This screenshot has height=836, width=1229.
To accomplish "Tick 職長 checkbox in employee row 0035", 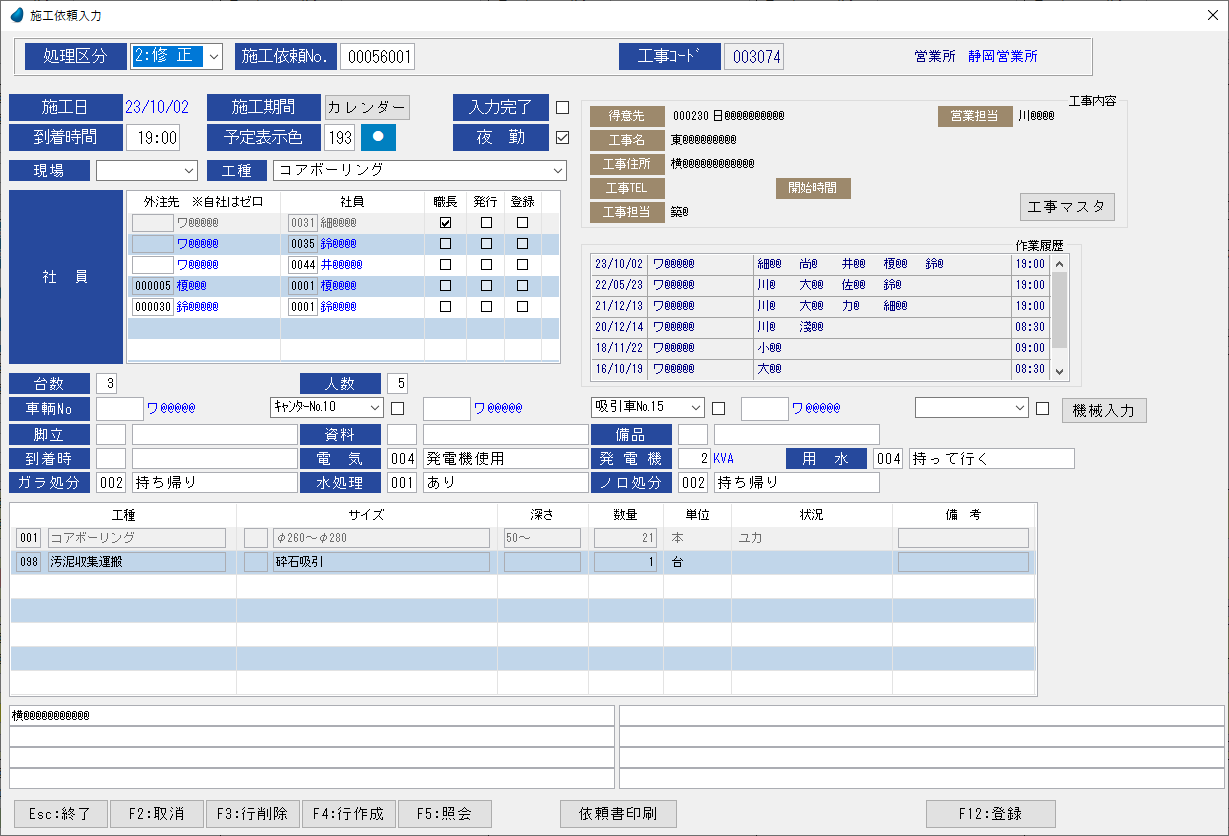I will [x=445, y=244].
